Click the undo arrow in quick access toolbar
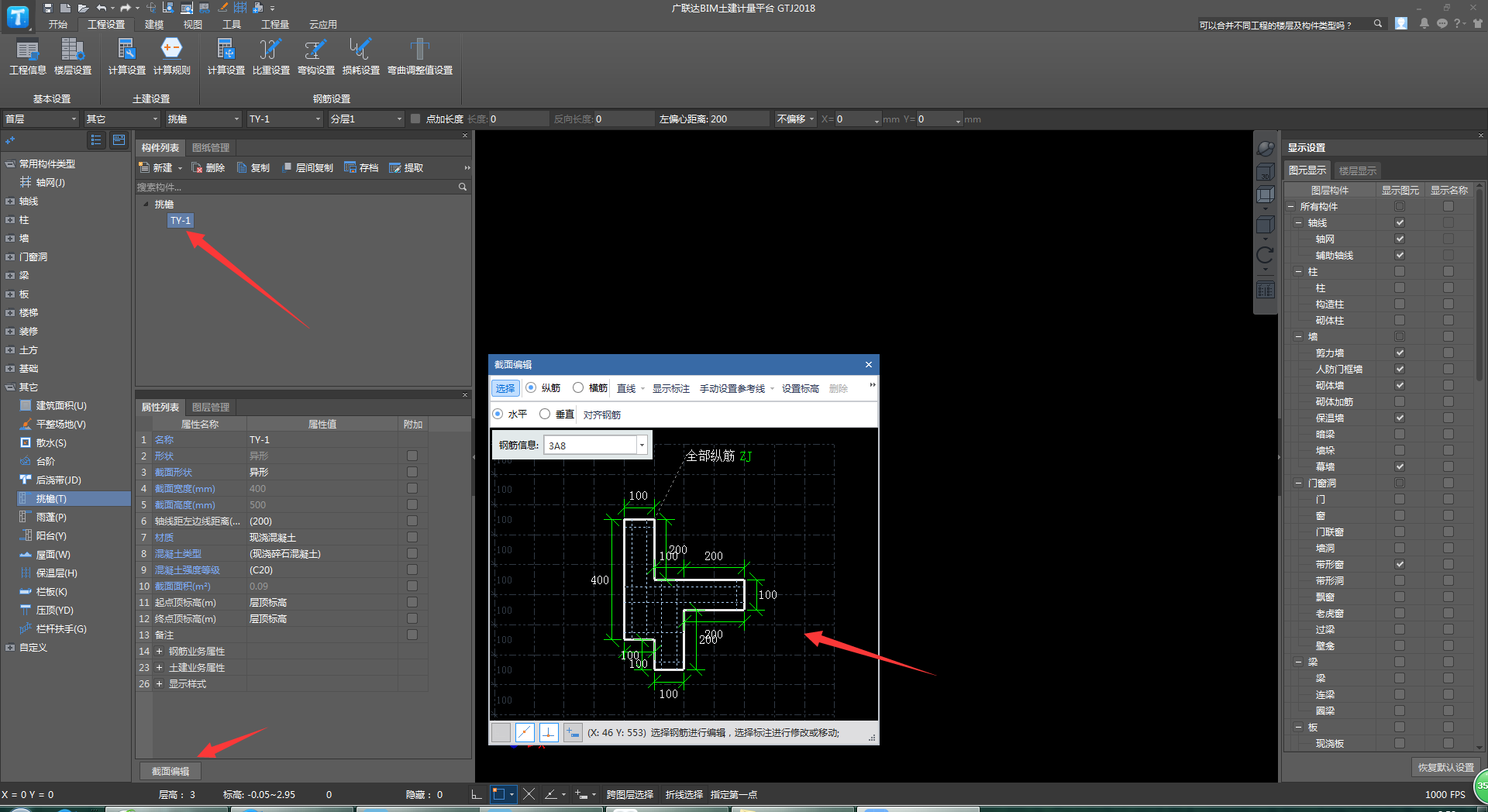The height and width of the screenshot is (812, 1488). 101,8
